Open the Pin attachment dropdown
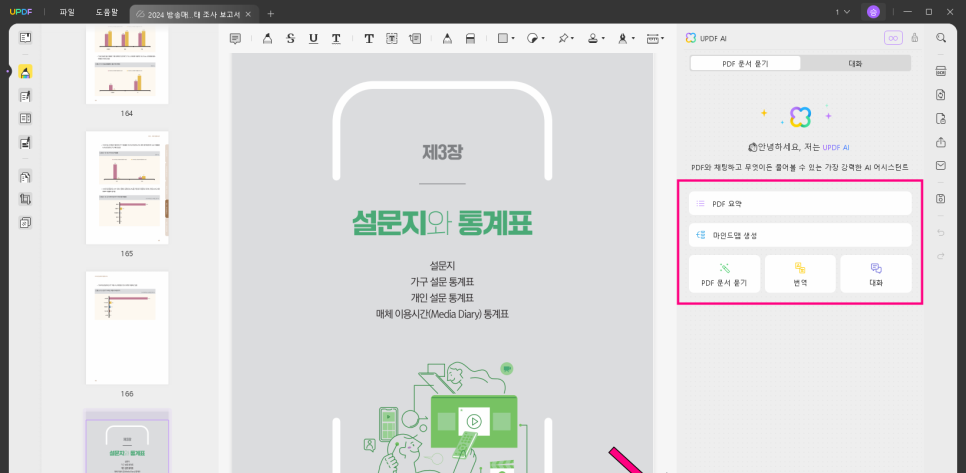 (566, 39)
